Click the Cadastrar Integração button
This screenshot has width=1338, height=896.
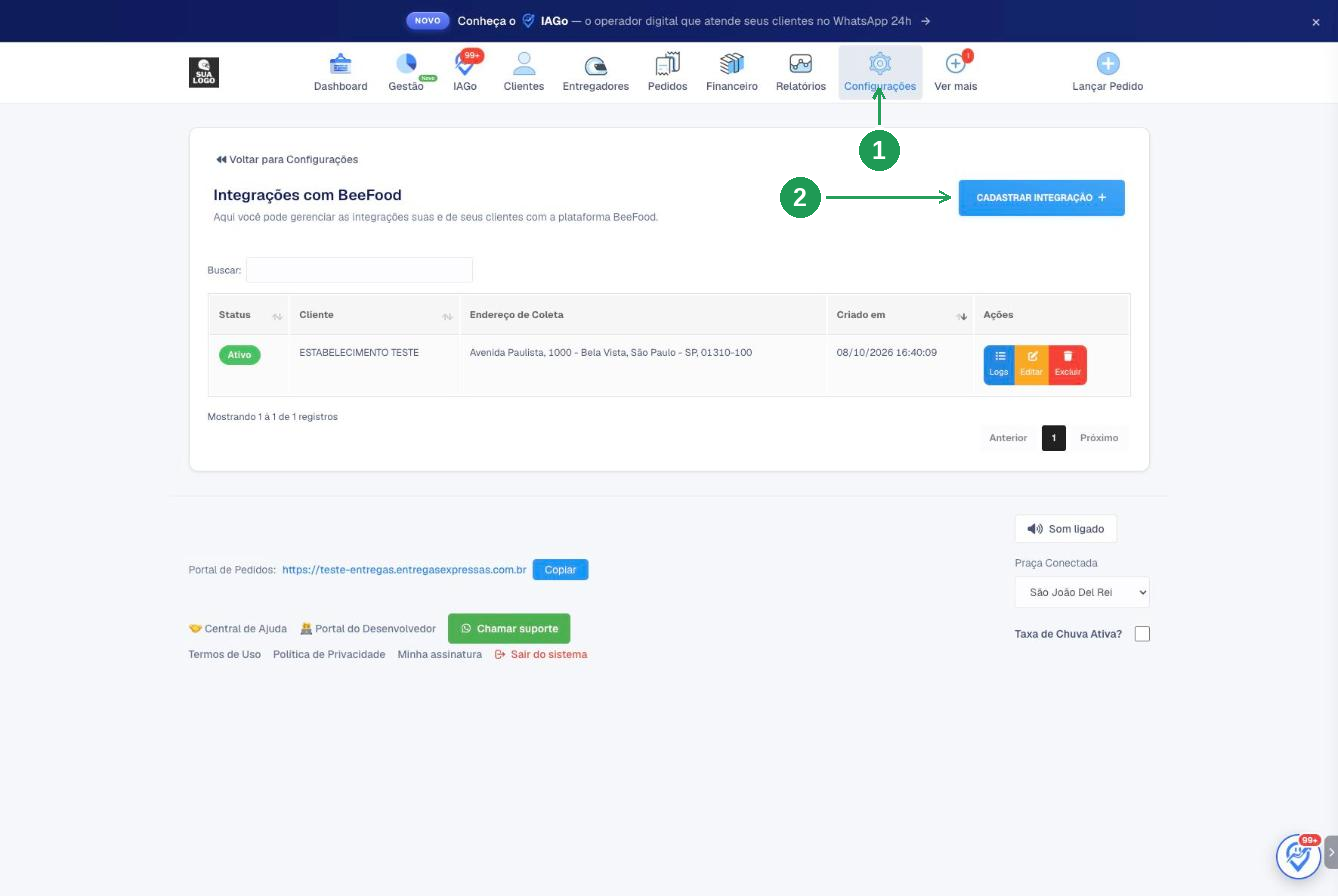point(1041,198)
